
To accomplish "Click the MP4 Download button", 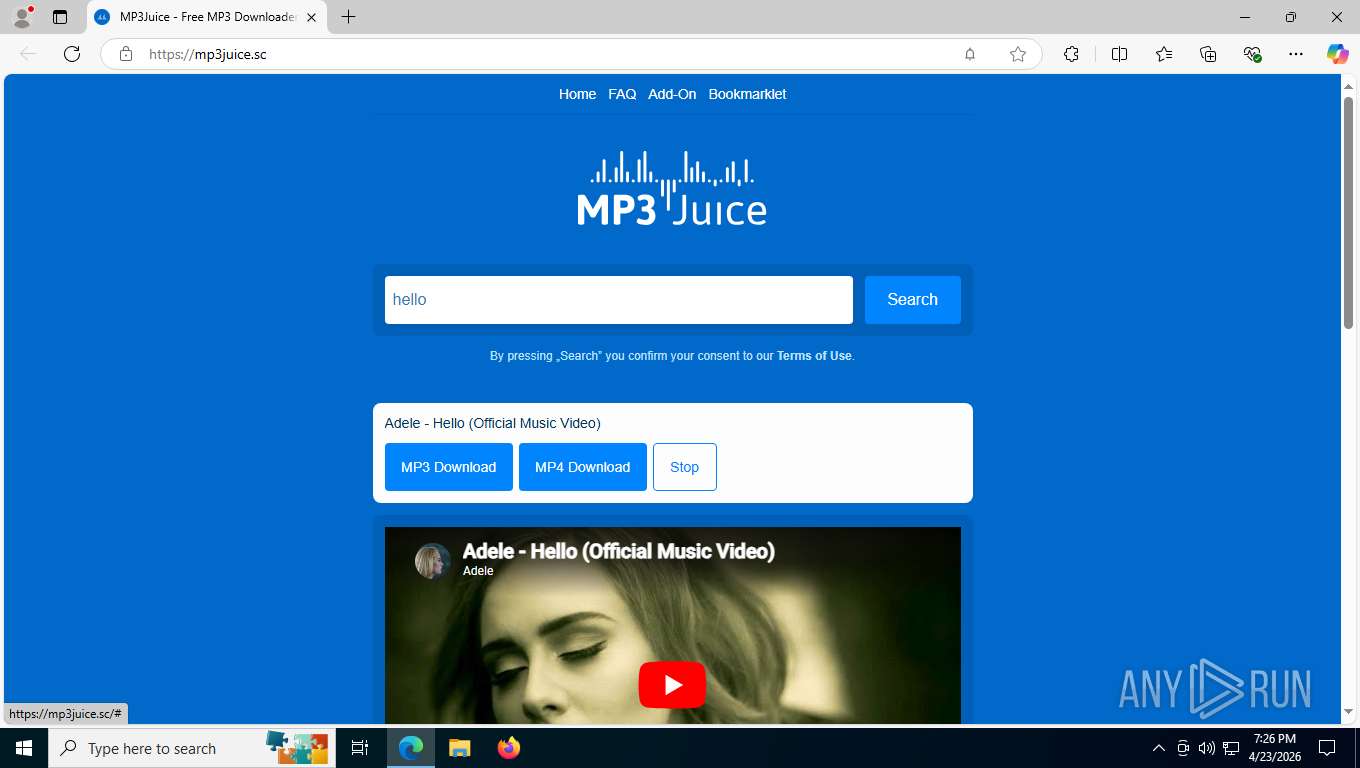I will 583,467.
